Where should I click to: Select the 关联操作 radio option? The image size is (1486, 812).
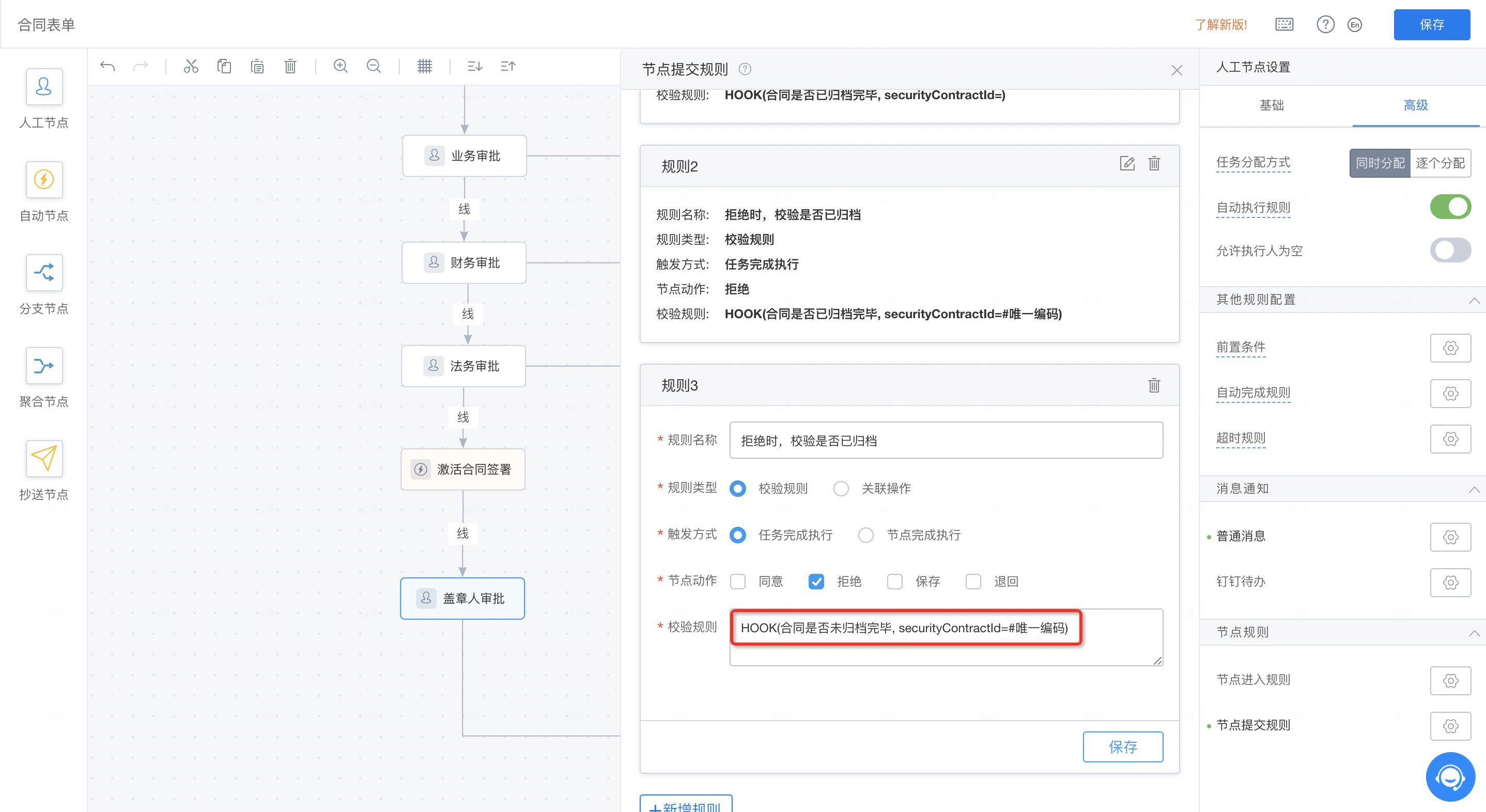[841, 489]
